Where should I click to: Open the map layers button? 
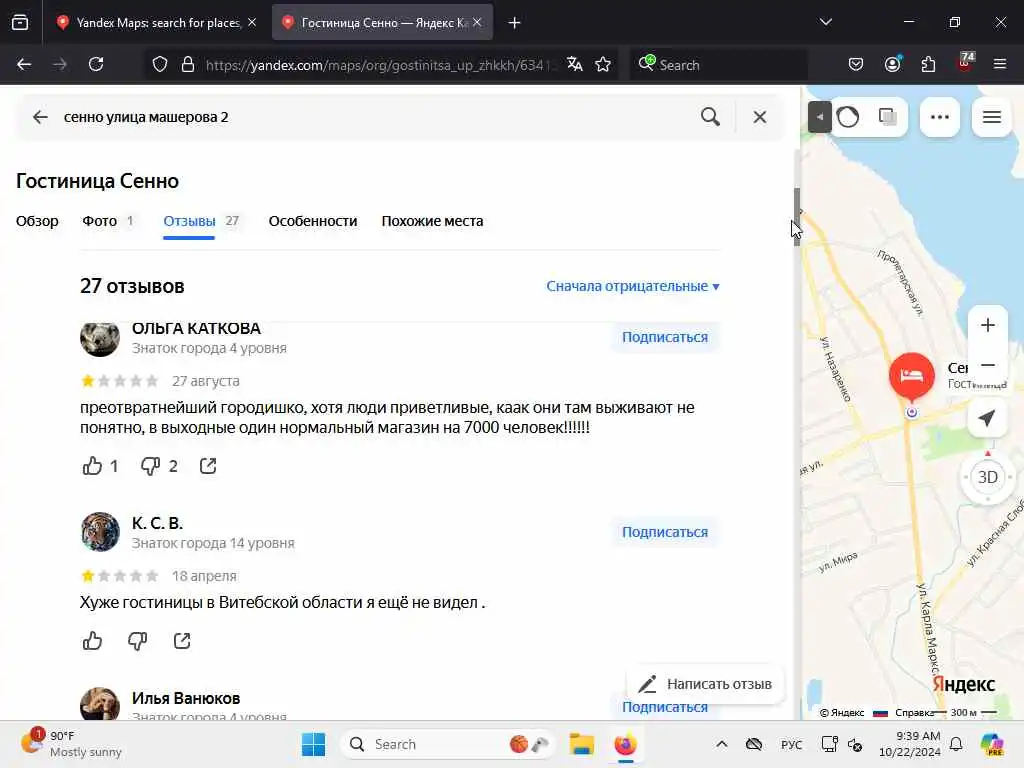coord(888,117)
